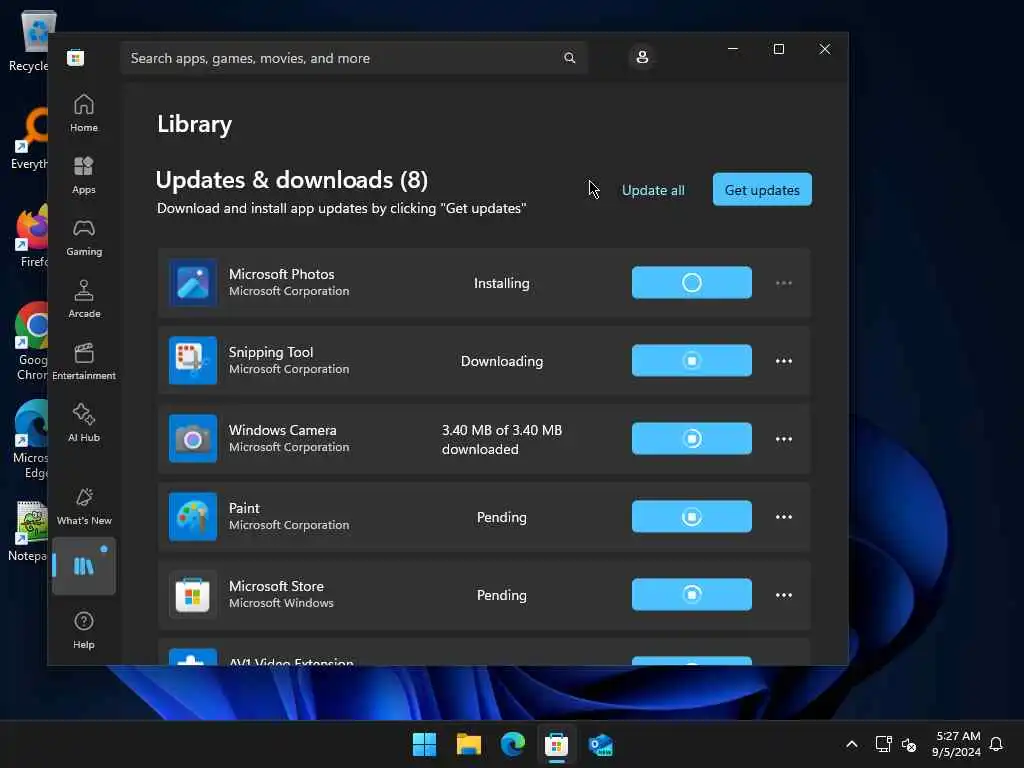1024x768 pixels.
Task: Click the Paint app name
Action: 244,508
